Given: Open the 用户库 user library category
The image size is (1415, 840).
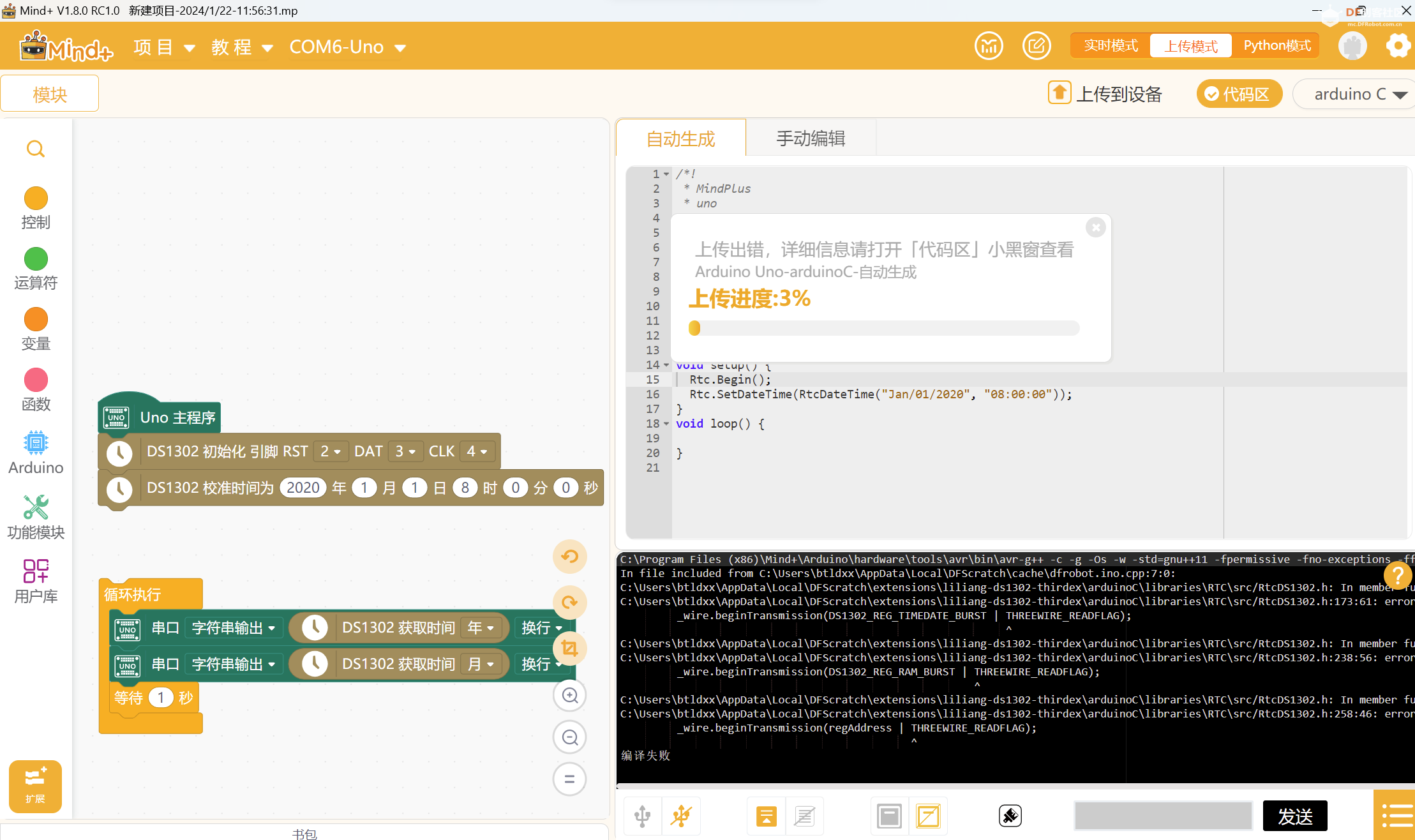Looking at the screenshot, I should click(36, 581).
